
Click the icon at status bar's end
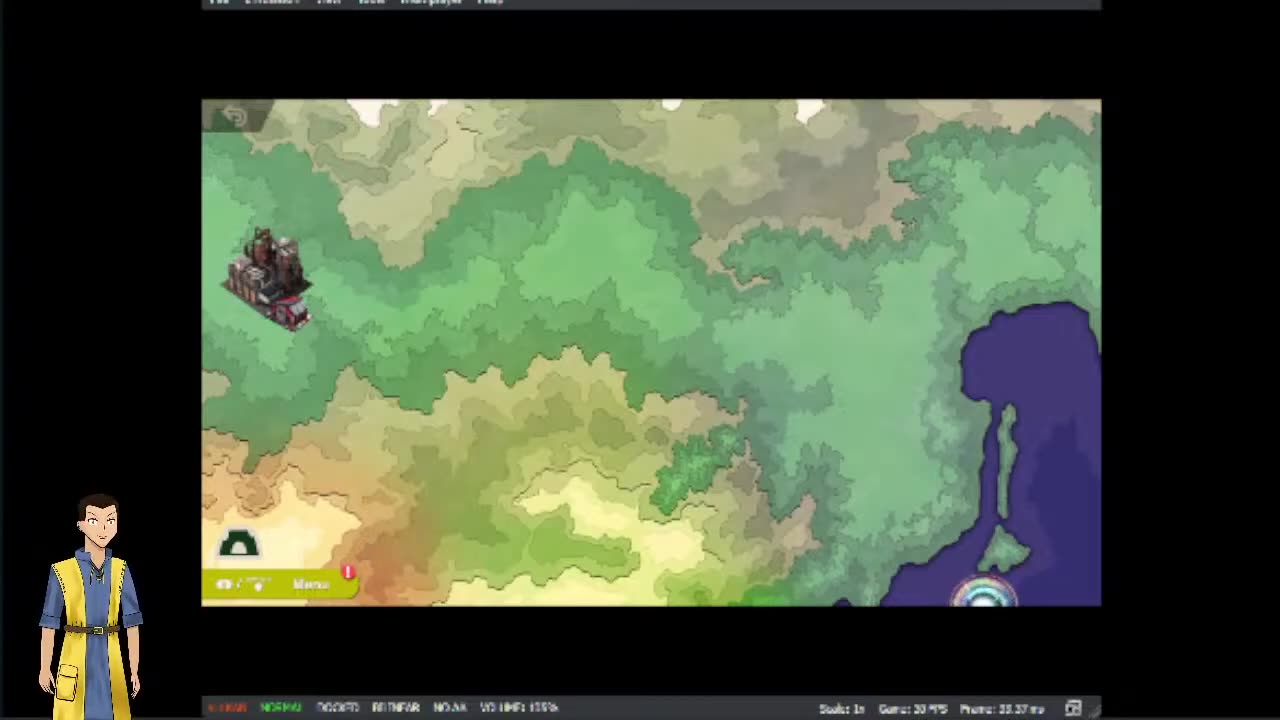click(x=1073, y=709)
